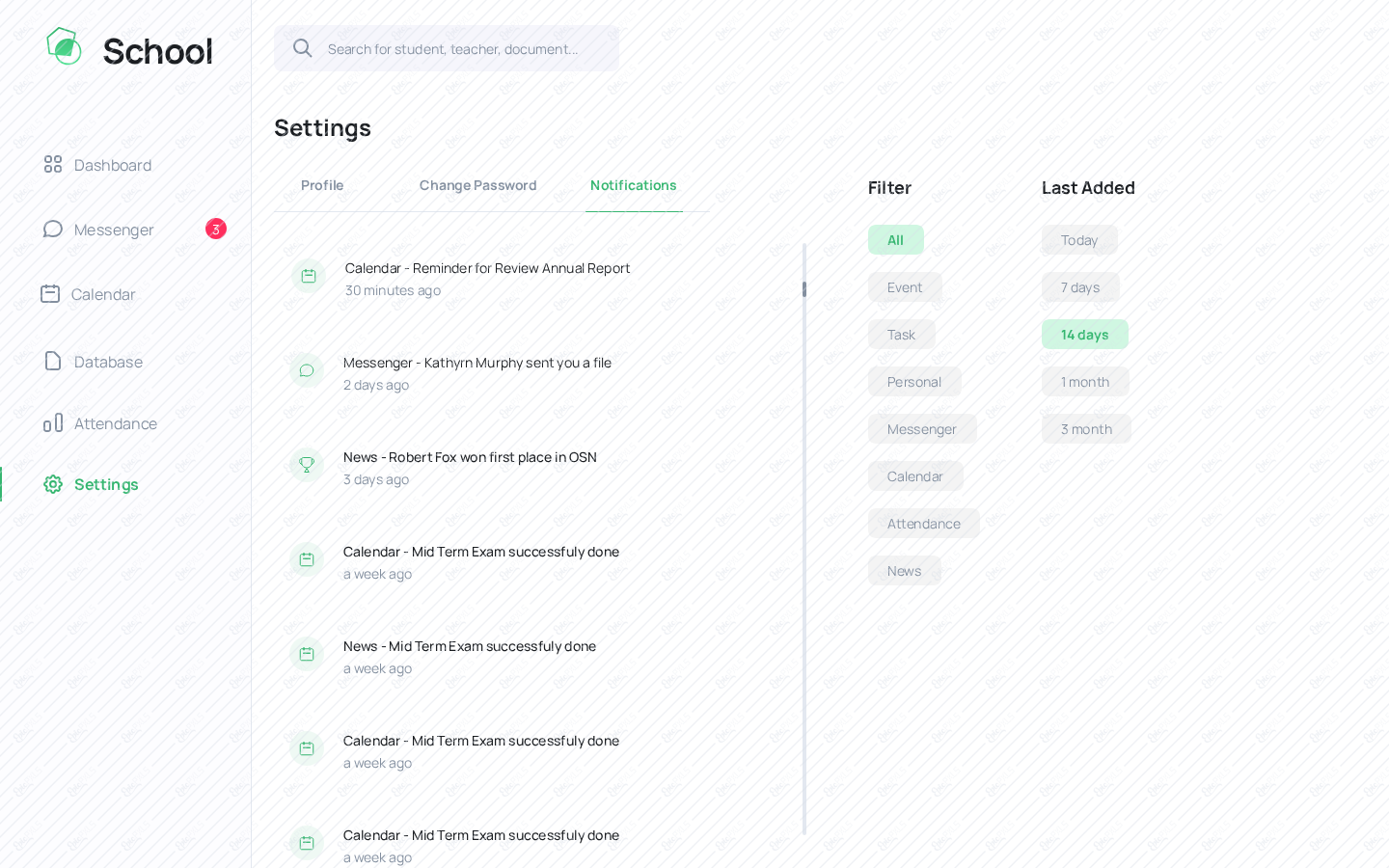Select the 7 days time range
Image resolution: width=1389 pixels, height=868 pixels.
pyautogui.click(x=1079, y=287)
